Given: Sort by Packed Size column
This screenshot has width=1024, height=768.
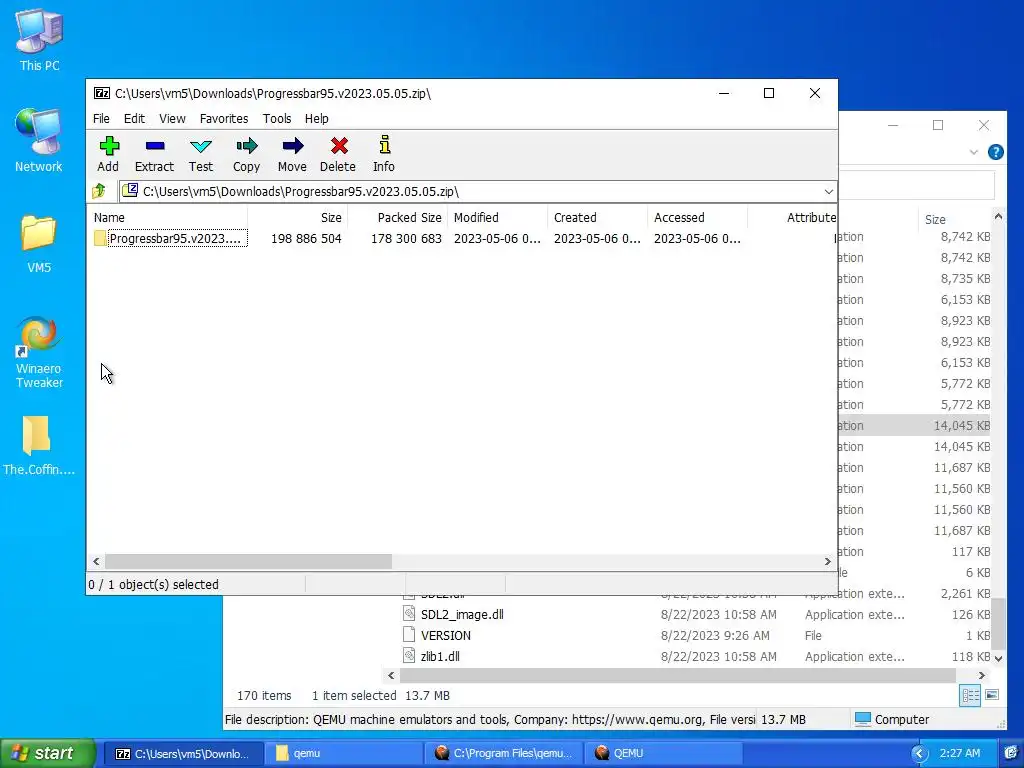Looking at the screenshot, I should point(397,217).
